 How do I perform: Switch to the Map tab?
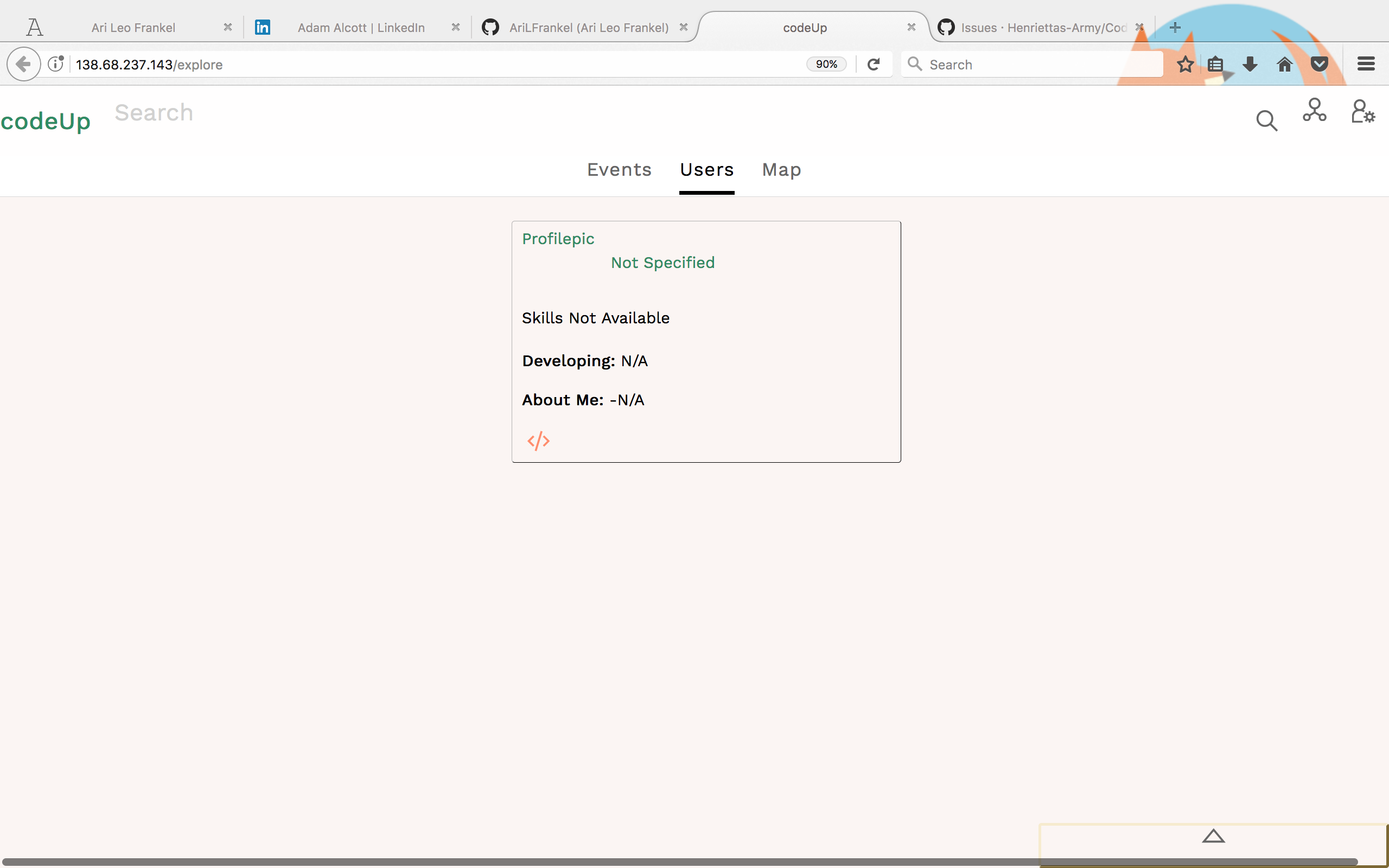pos(781,170)
